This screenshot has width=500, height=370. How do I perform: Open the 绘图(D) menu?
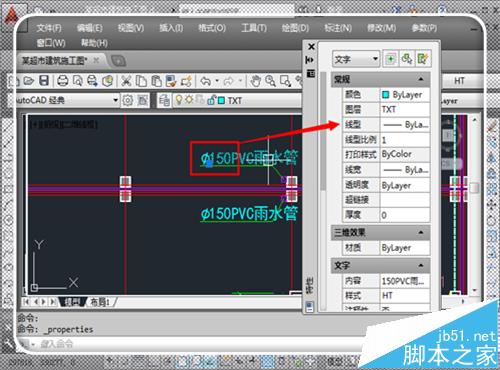coord(295,28)
